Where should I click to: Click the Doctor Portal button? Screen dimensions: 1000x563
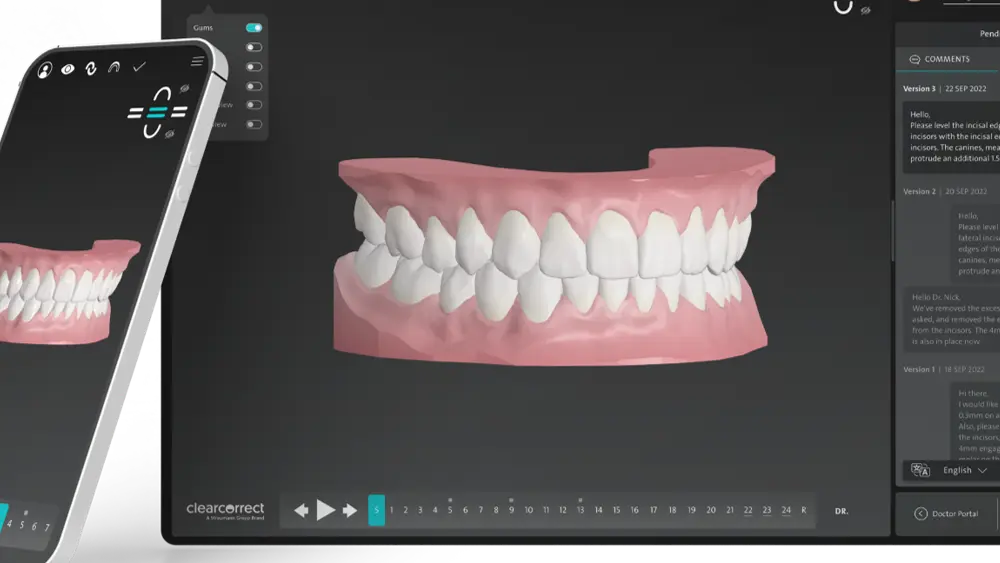coord(947,514)
